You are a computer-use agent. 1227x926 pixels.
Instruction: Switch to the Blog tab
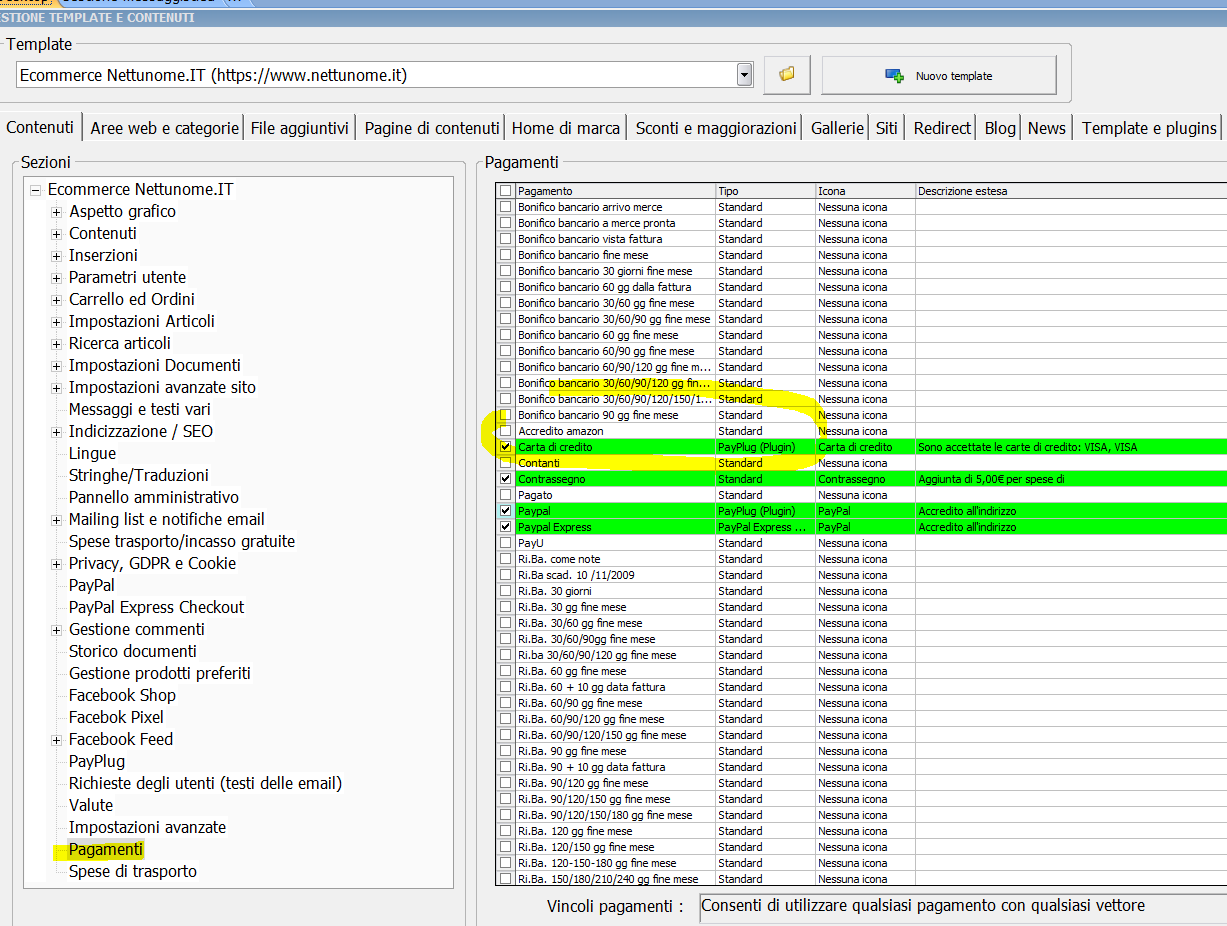pyautogui.click(x=1000, y=128)
